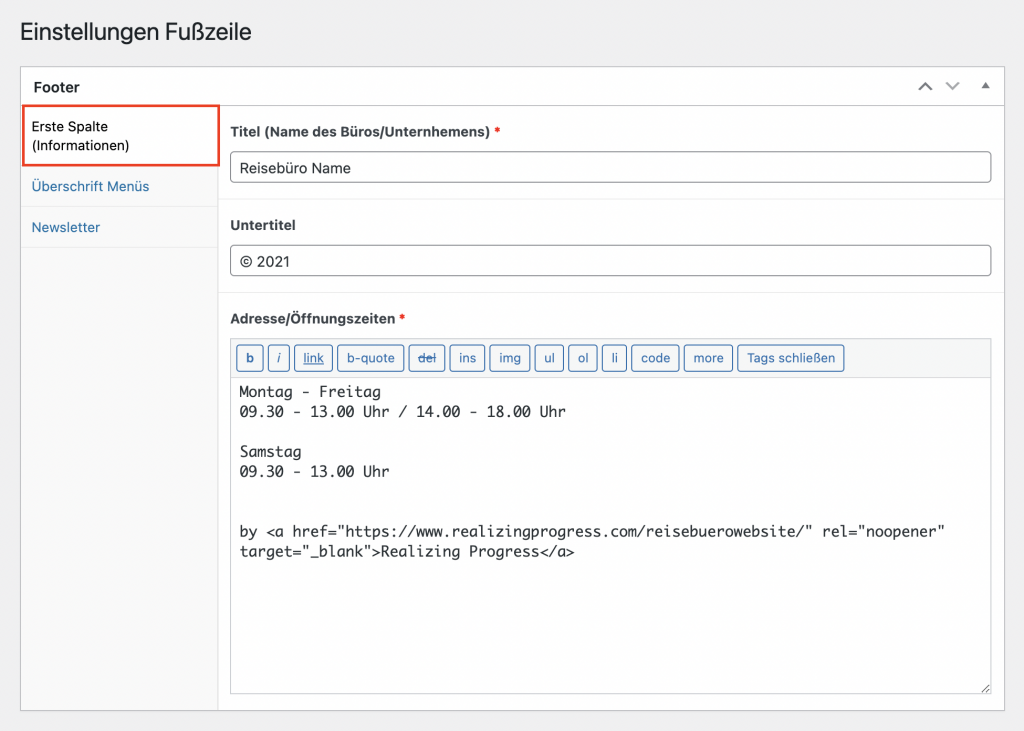The width and height of the screenshot is (1024, 731).
Task: Switch to the Newsletter tab
Action: point(66,227)
